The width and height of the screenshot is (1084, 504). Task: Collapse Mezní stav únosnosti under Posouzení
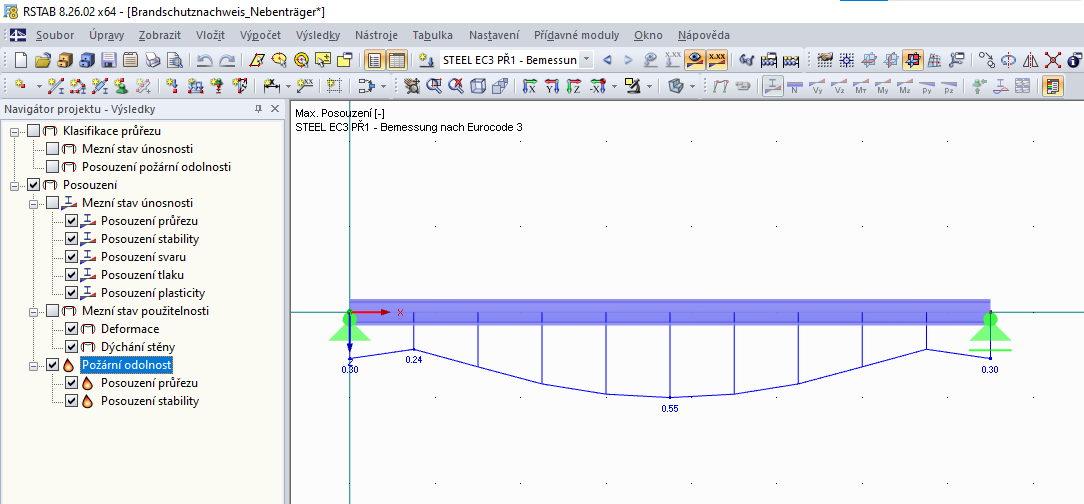pyautogui.click(x=34, y=203)
